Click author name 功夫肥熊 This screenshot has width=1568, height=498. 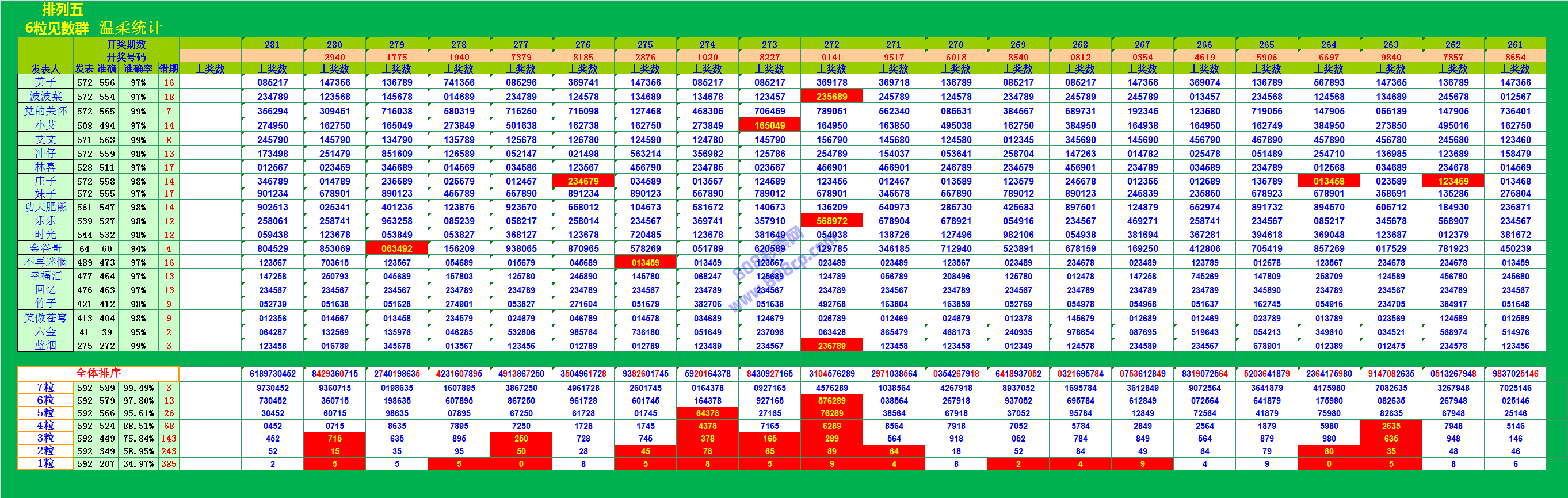tap(45, 208)
